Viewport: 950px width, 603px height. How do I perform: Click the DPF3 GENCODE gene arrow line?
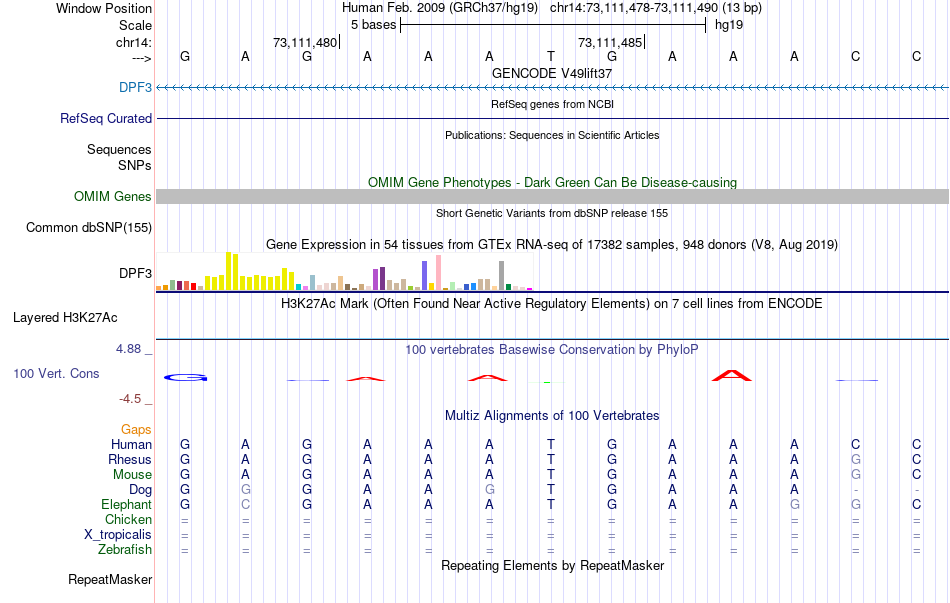pyautogui.click(x=552, y=88)
